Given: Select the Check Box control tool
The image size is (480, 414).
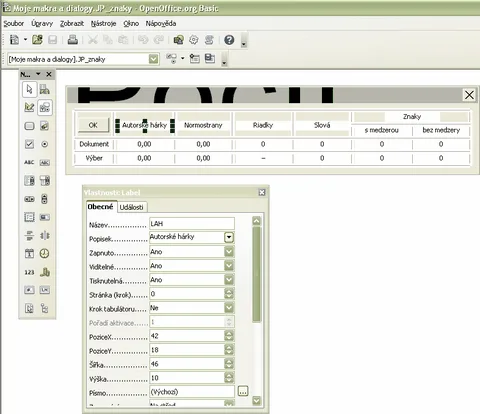Looking at the screenshot, I should pyautogui.click(x=29, y=144).
